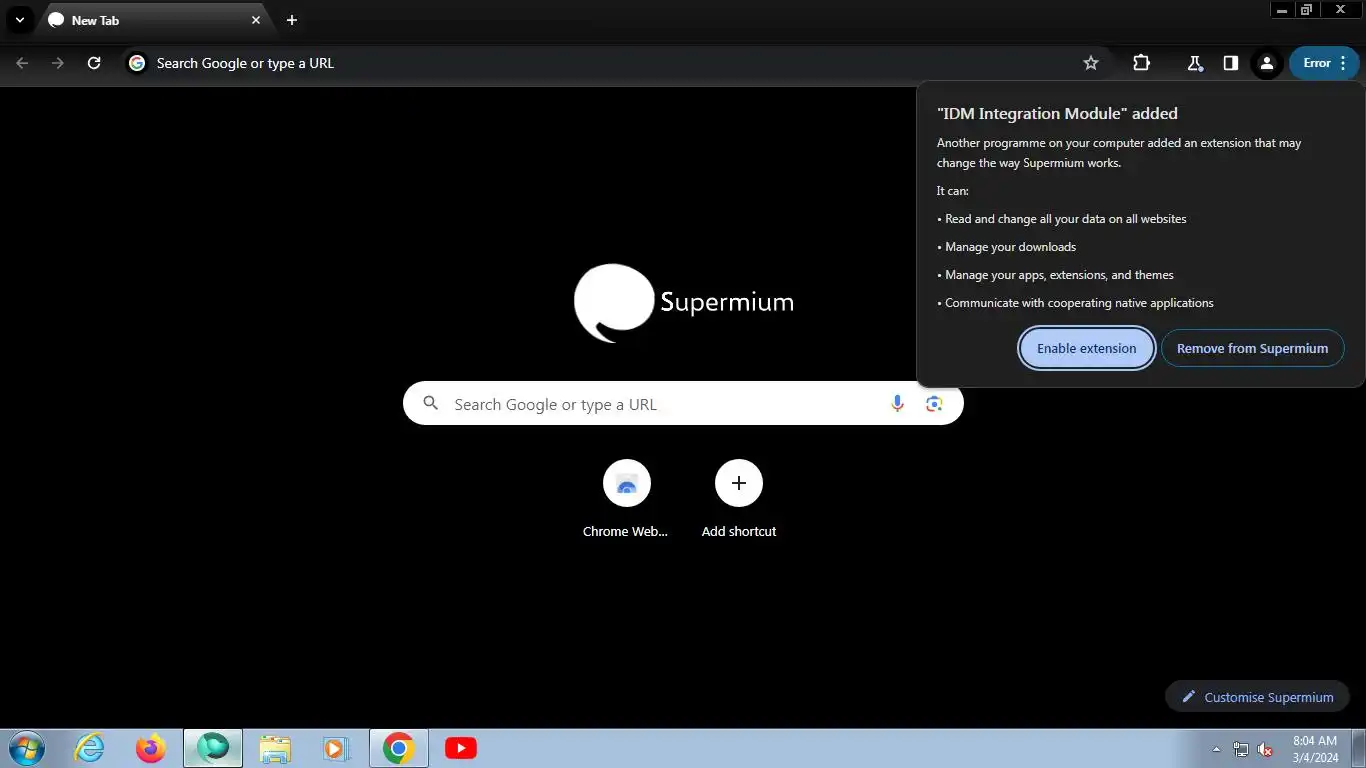Remove IDM extension from Supermium

click(x=1252, y=348)
